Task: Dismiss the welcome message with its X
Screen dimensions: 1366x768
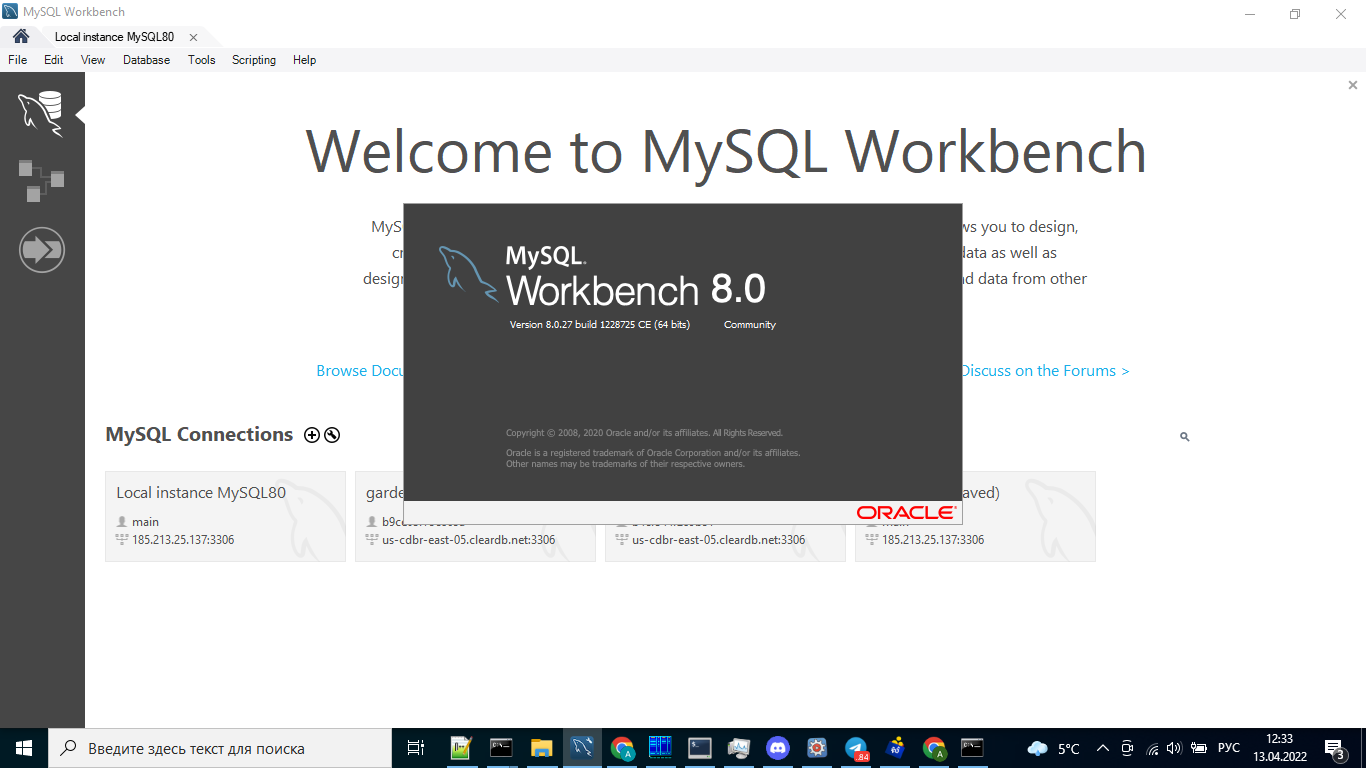Action: (1353, 86)
